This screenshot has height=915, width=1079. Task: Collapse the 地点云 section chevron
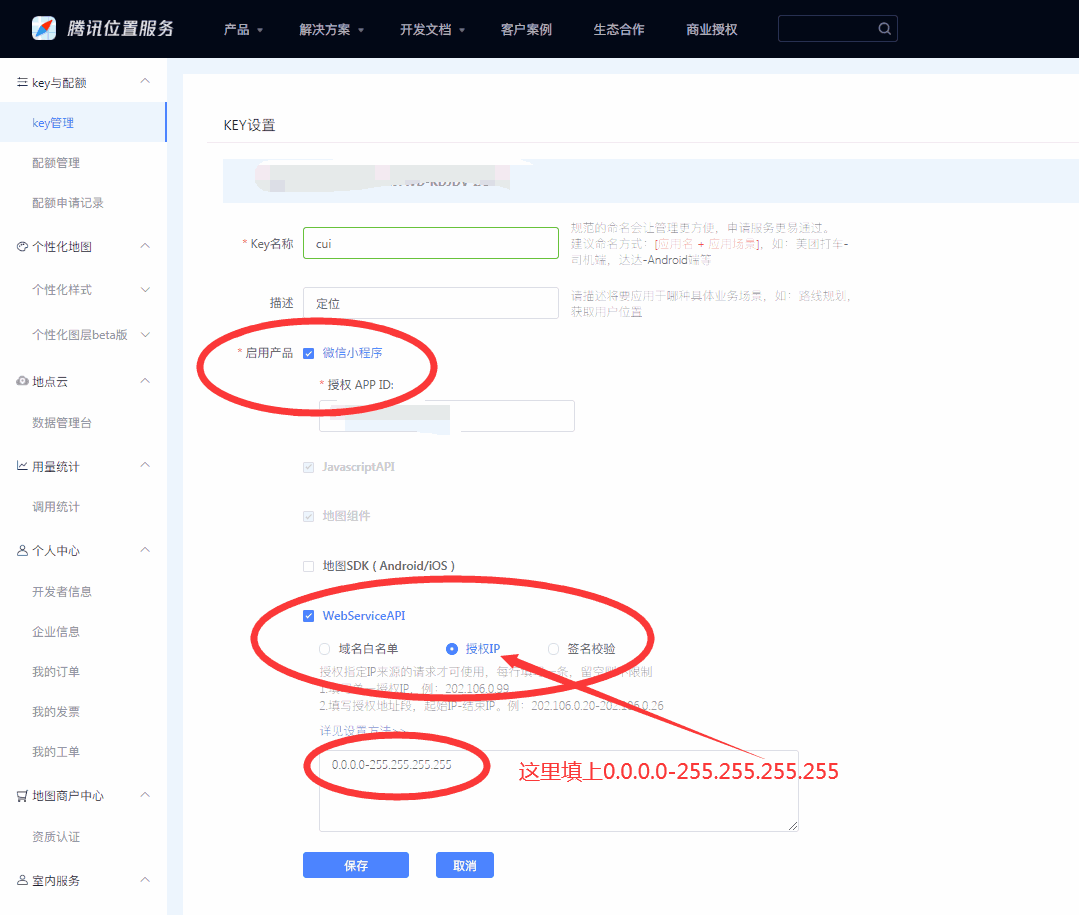pyautogui.click(x=145, y=380)
